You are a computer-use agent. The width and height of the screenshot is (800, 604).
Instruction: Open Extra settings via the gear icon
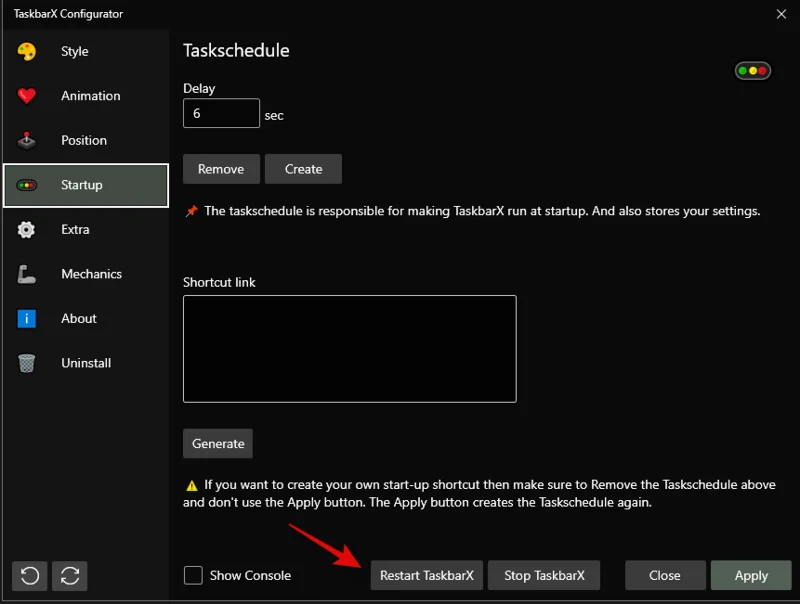point(28,229)
